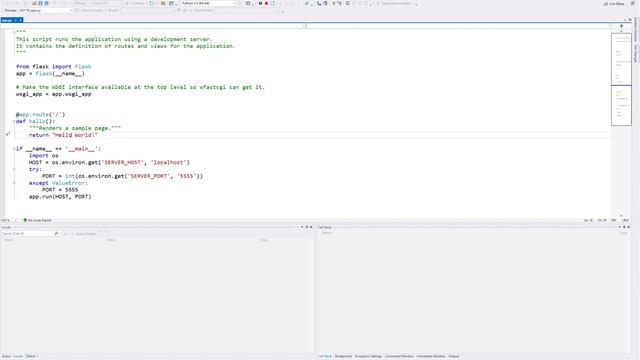Click the Continue debug button

135,3
